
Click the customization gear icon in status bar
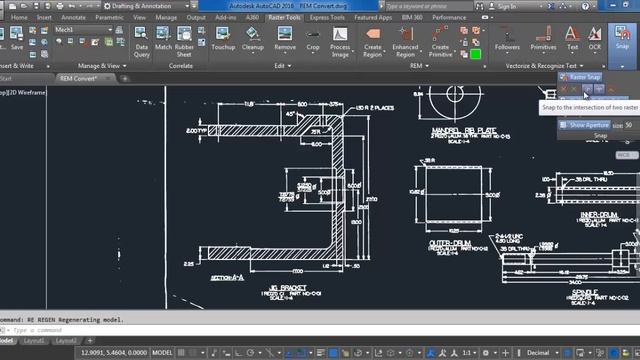pos(486,353)
